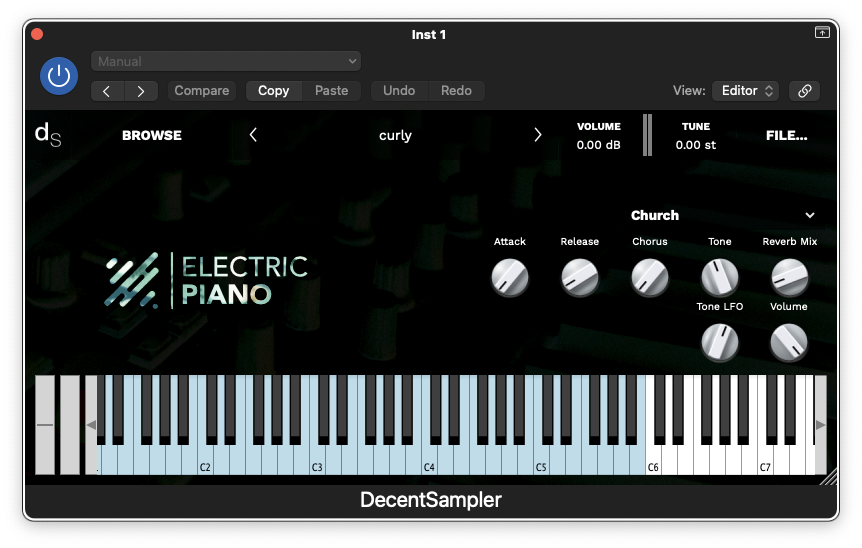Click the DecentSampler footer label
This screenshot has height=548, width=862.
pyautogui.click(x=431, y=500)
